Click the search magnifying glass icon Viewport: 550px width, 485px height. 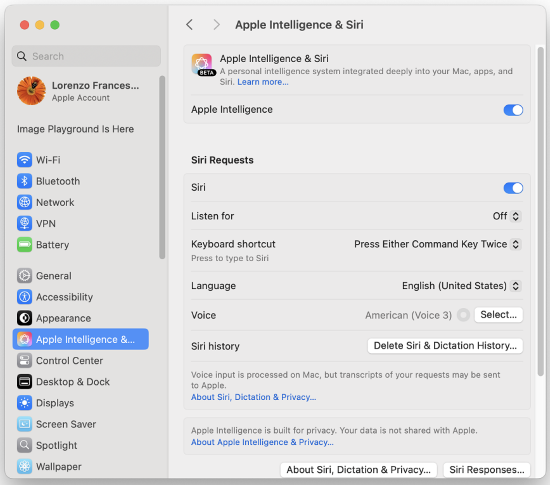tap(22, 56)
